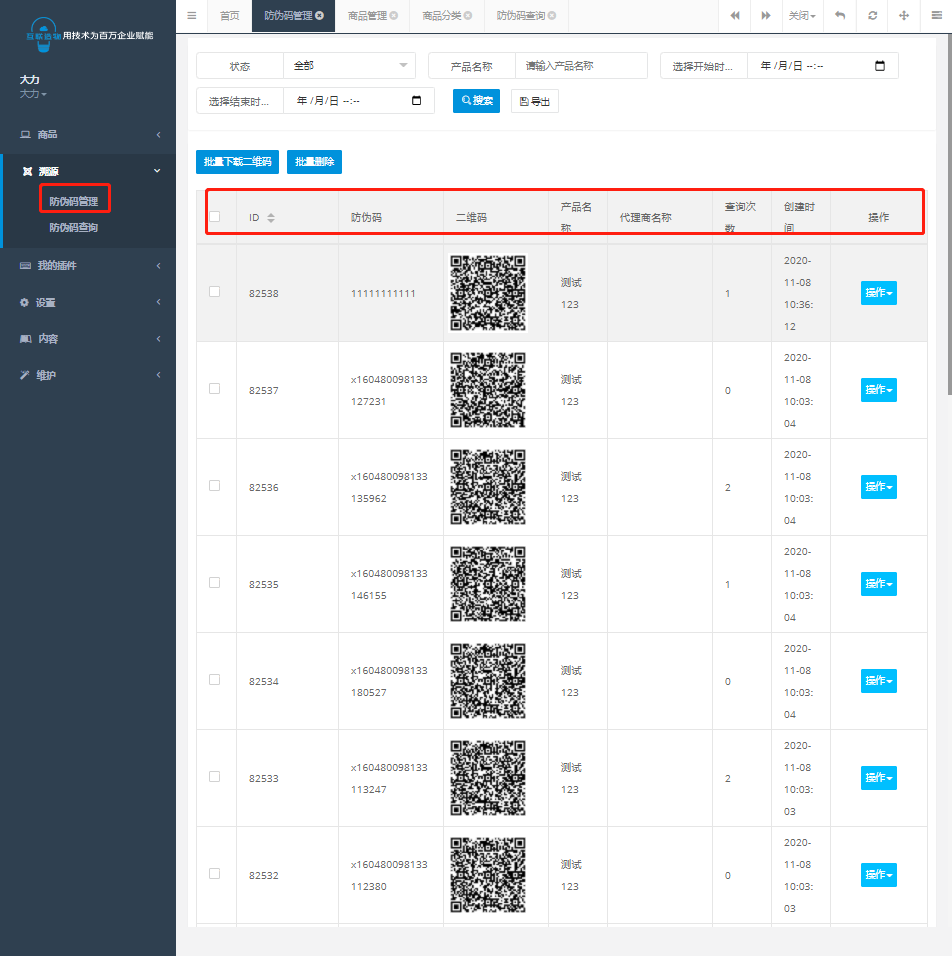Close the 商品管理 tab with its x icon
The image size is (952, 956).
pyautogui.click(x=394, y=16)
